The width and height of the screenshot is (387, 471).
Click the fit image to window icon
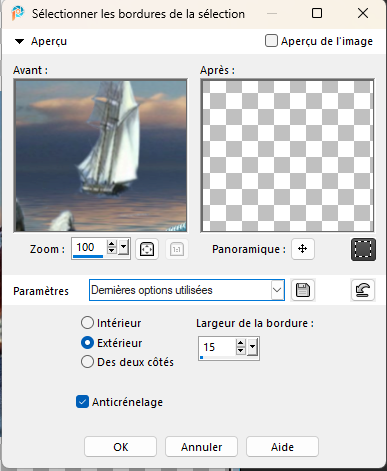(x=147, y=249)
